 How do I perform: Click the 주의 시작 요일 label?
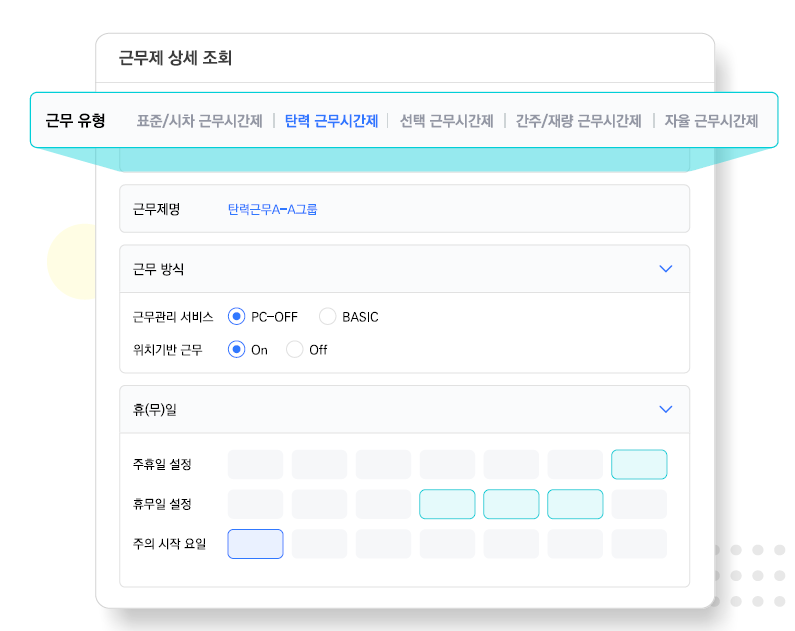[169, 544]
